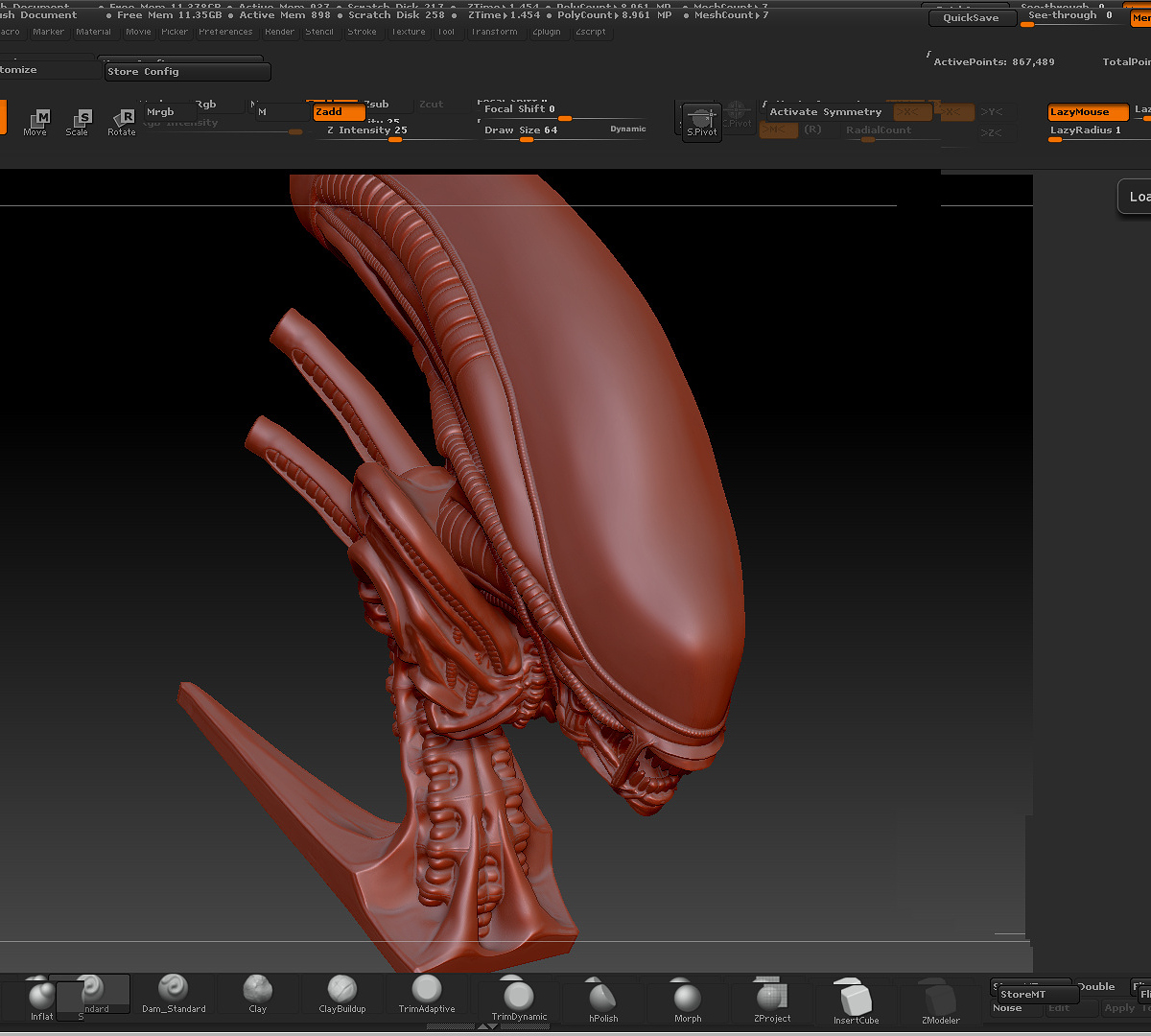This screenshot has width=1151, height=1036.
Task: Open the Zplugin menu
Action: pyautogui.click(x=547, y=32)
